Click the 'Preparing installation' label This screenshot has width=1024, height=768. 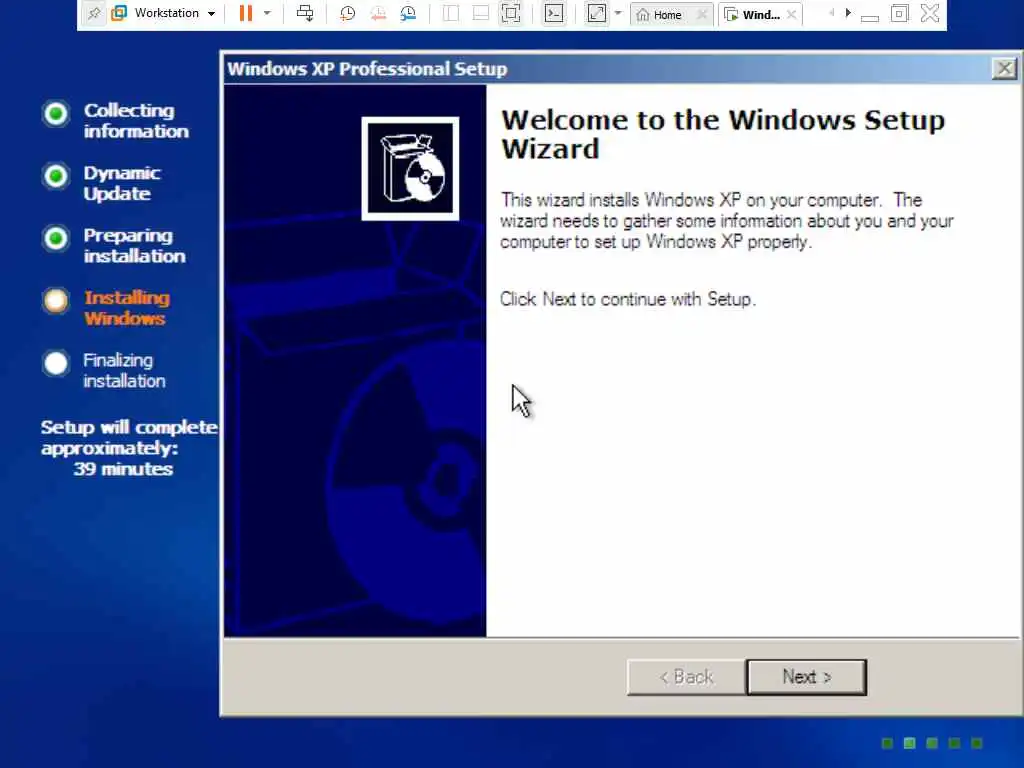[135, 246]
